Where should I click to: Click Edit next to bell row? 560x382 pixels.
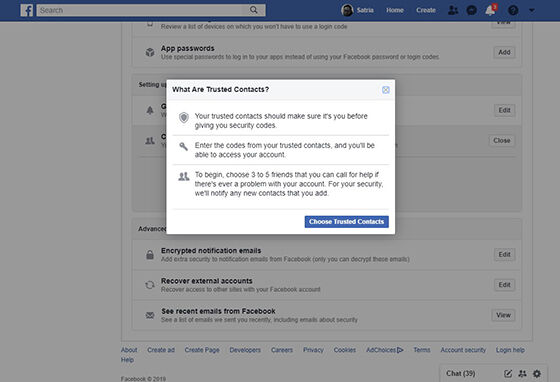point(504,110)
